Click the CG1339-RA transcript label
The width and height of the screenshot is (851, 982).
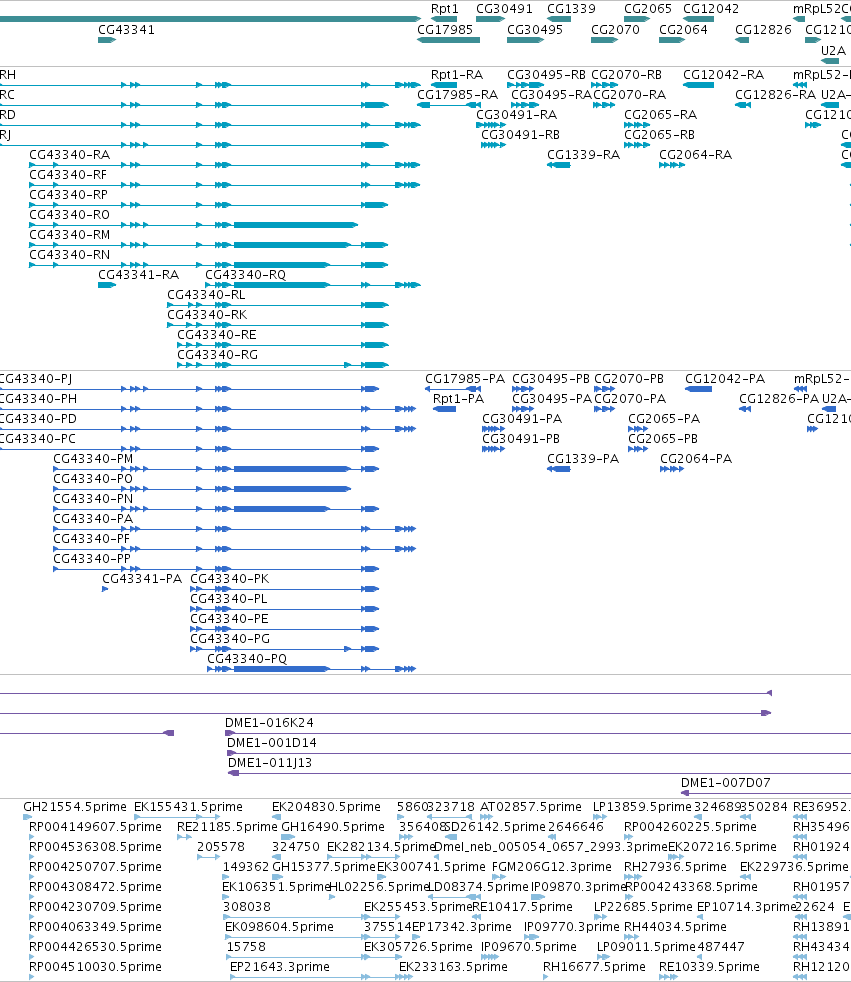point(583,155)
